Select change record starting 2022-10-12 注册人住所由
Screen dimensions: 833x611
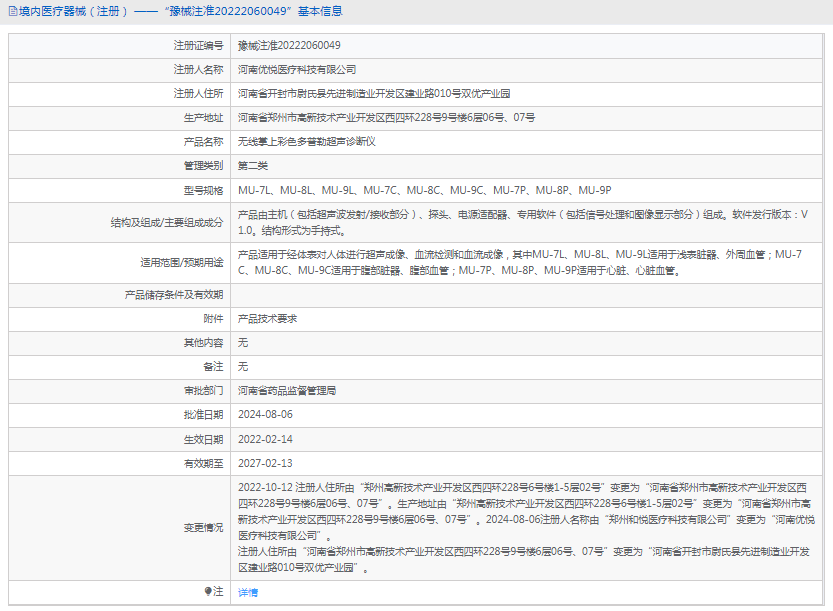[526, 528]
